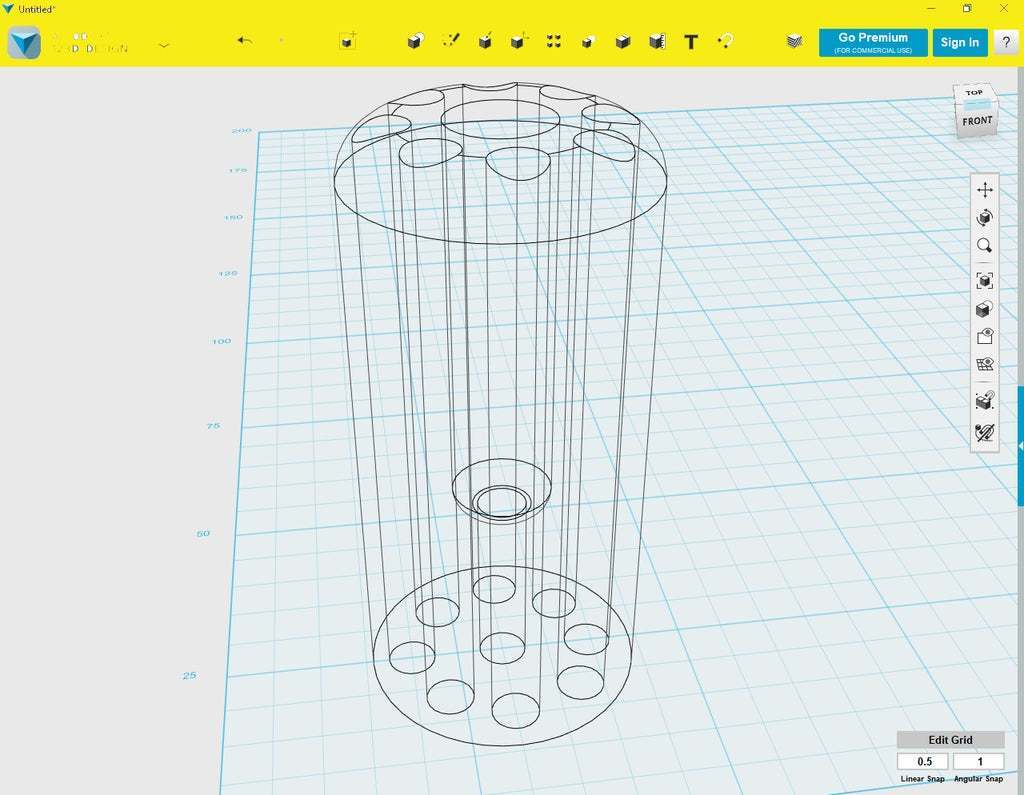Expand the side panel arrow on right edge
Image resolution: width=1024 pixels, height=795 pixels.
1020,446
